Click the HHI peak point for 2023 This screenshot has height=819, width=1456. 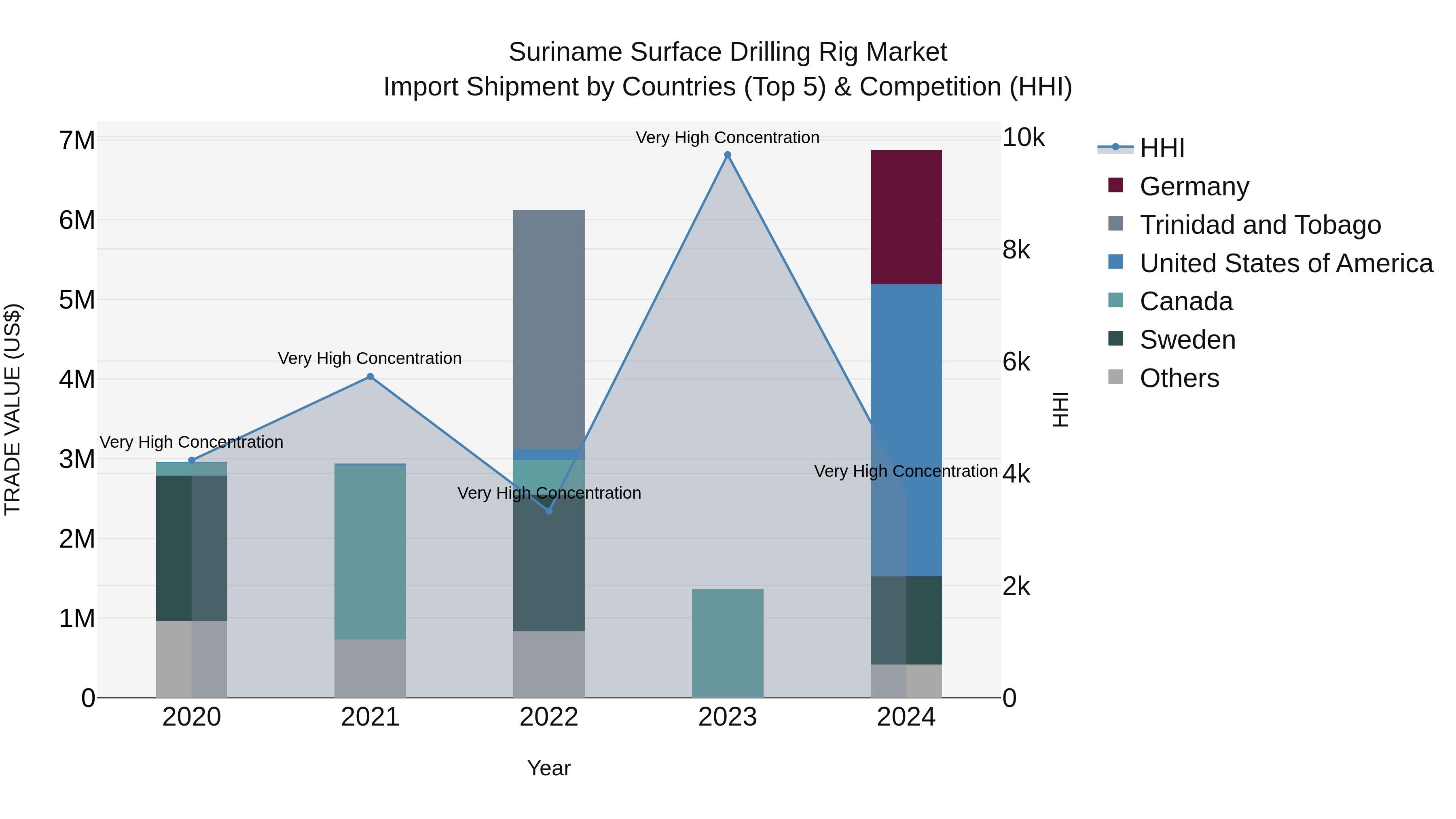tap(728, 155)
